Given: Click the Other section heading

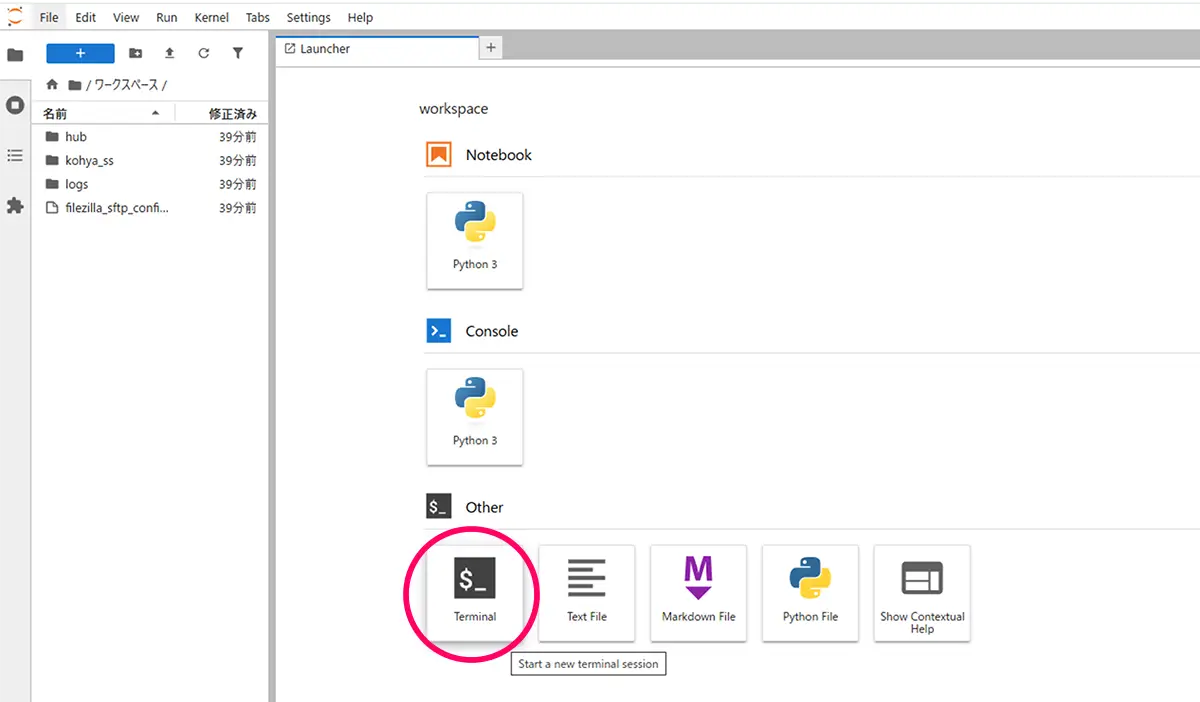Looking at the screenshot, I should point(484,507).
